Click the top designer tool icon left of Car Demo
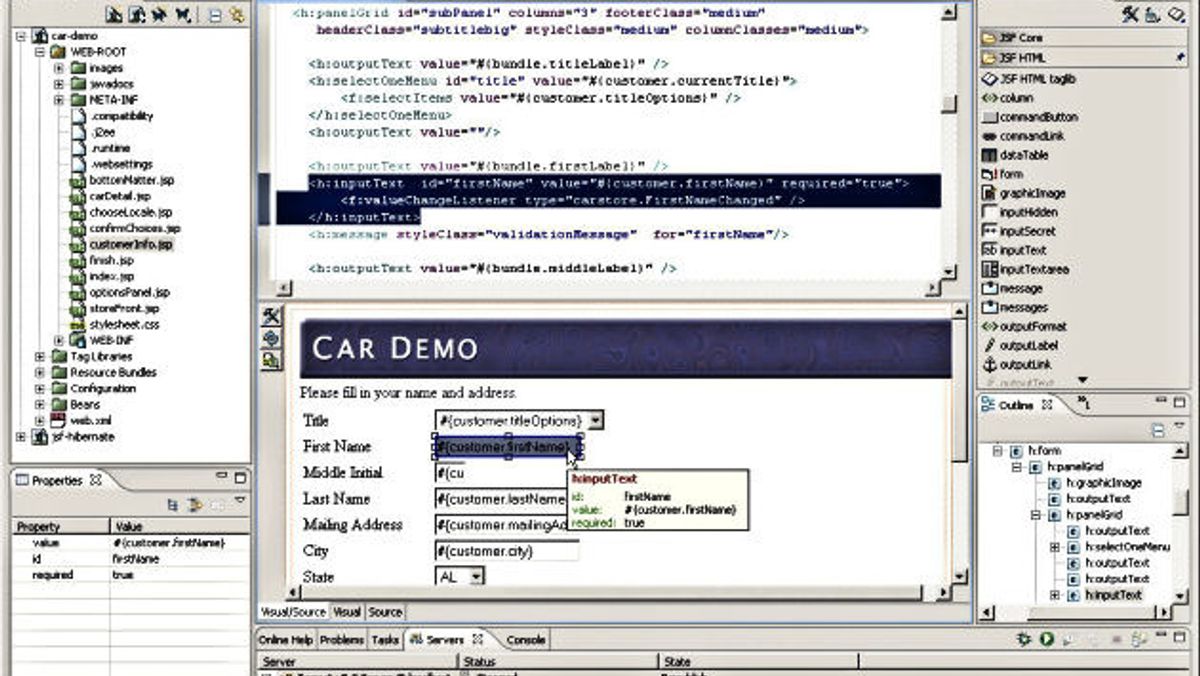The image size is (1200, 676). [x=271, y=317]
